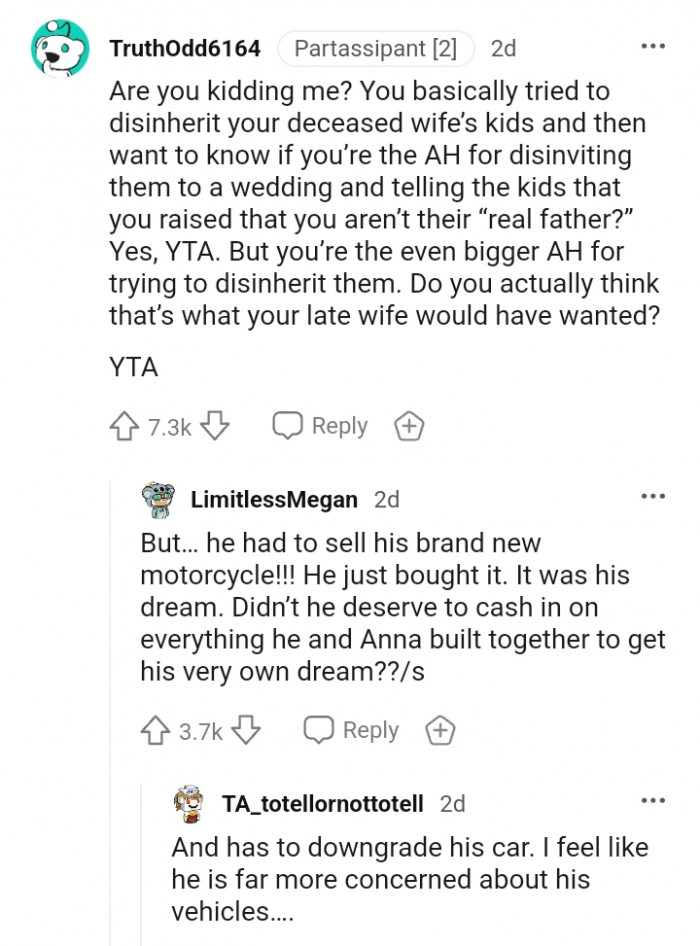Open more options for TruthOdd6164's comment
This screenshot has height=946, width=700.
pyautogui.click(x=652, y=47)
